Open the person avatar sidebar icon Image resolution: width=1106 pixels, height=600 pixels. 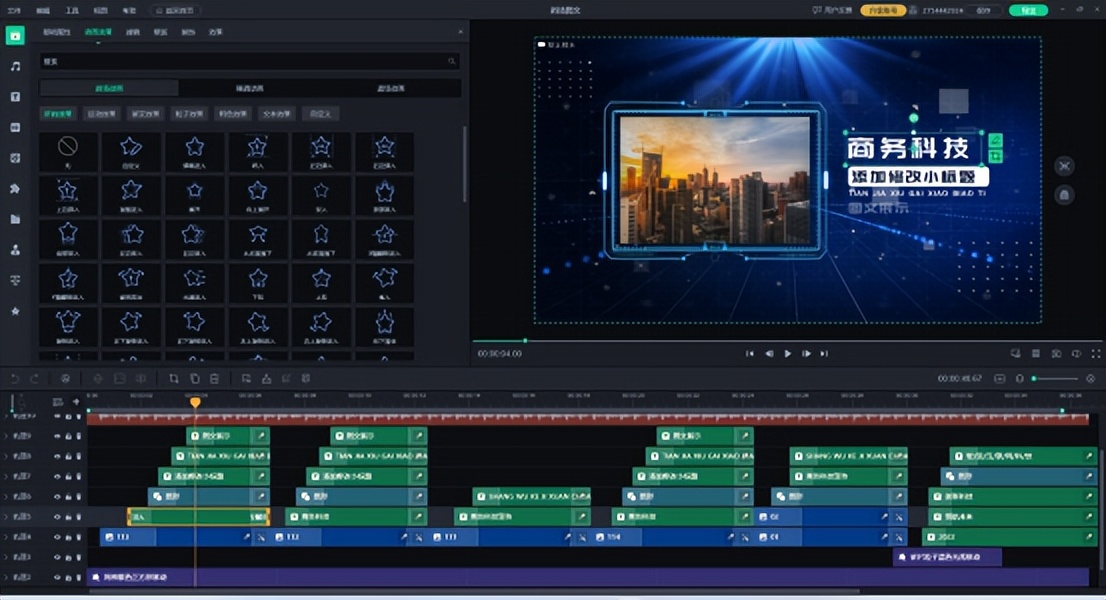point(16,250)
